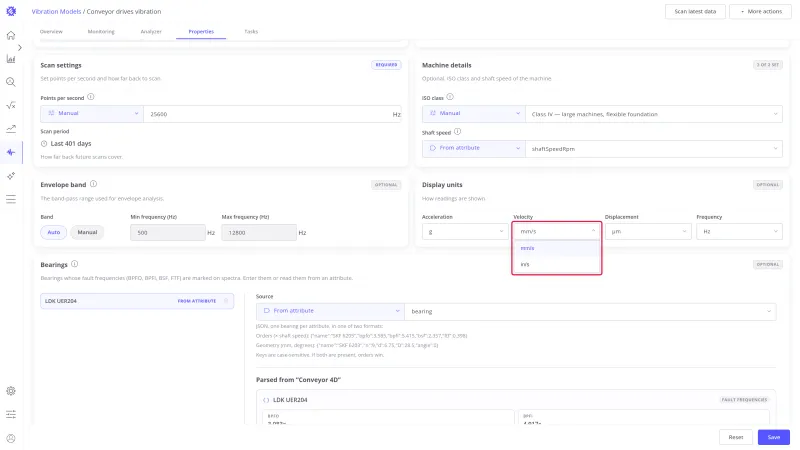Open Displacement unit dropdown
800x450 pixels.
coord(648,232)
